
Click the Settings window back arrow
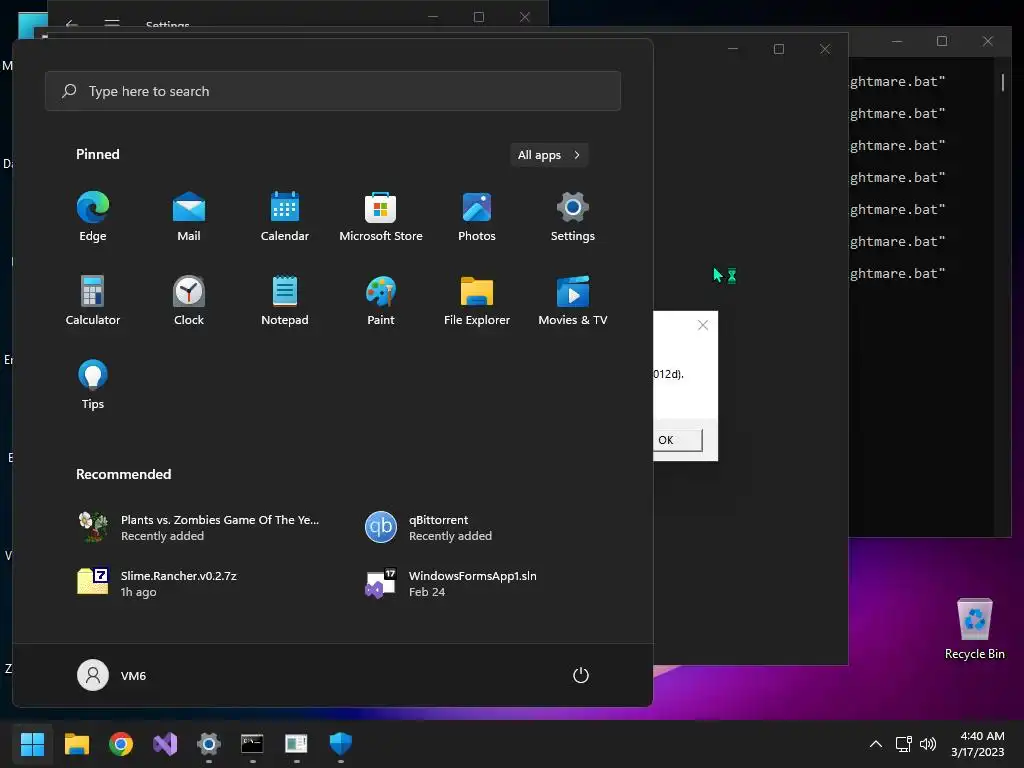pyautogui.click(x=72, y=24)
